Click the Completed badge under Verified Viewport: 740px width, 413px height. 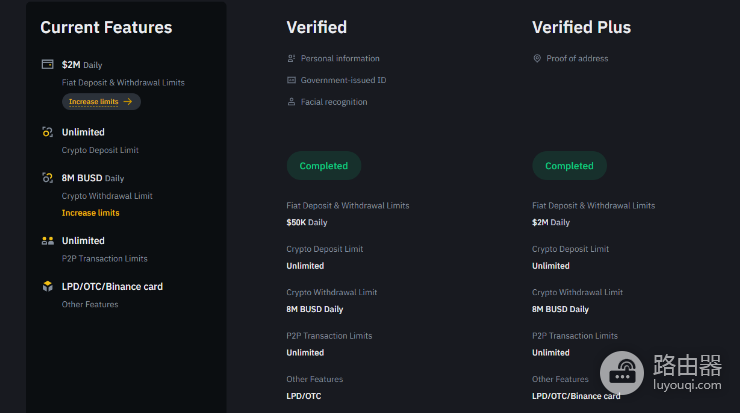point(324,166)
